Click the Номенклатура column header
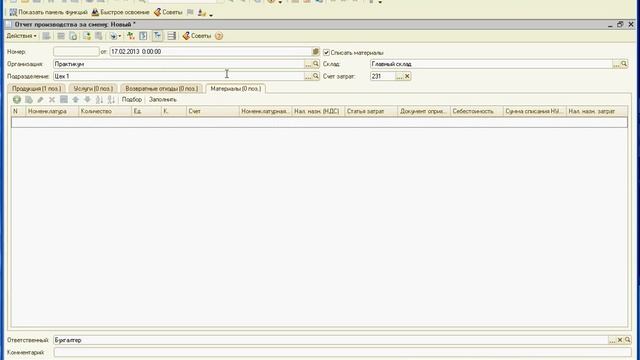Viewport: 640px width, 360px height. click(x=52, y=111)
